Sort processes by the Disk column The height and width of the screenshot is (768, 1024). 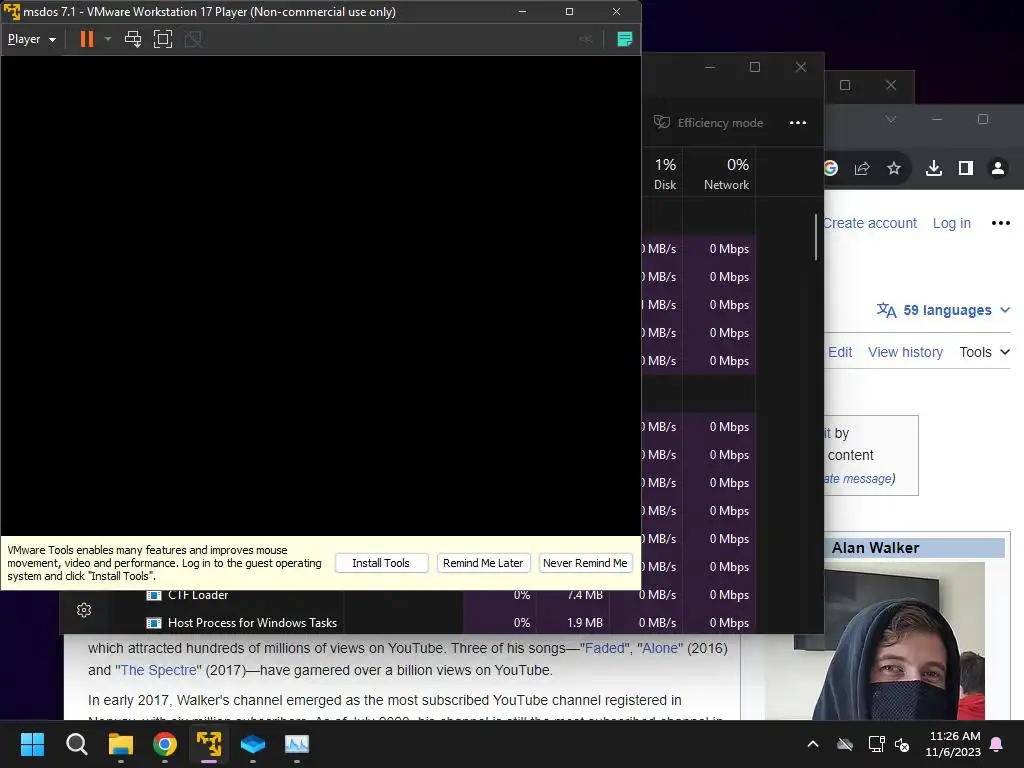(x=665, y=173)
